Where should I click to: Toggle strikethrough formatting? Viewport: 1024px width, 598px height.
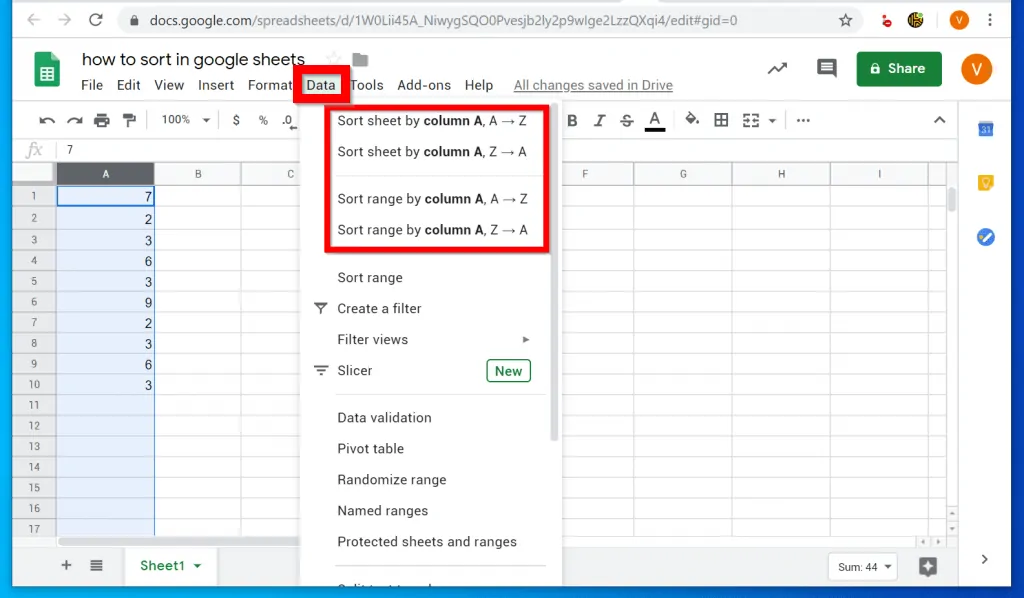pos(626,120)
